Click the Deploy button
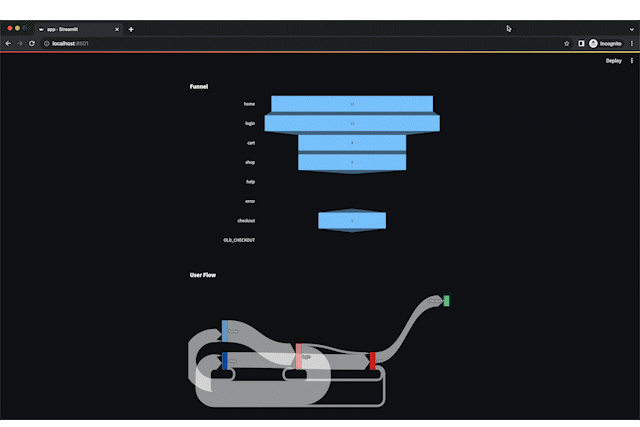The image size is (640, 427). click(613, 61)
